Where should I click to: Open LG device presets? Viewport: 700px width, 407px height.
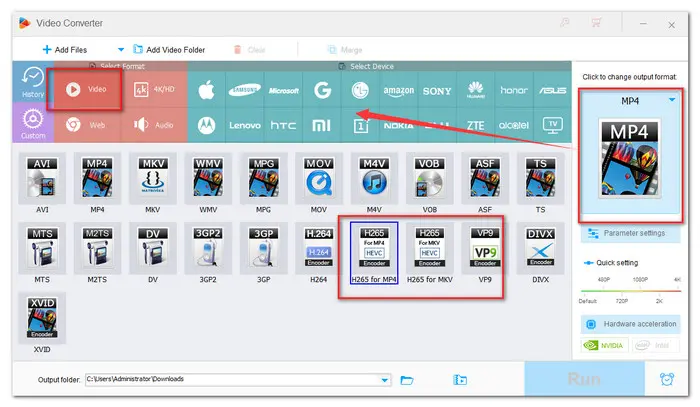point(360,91)
